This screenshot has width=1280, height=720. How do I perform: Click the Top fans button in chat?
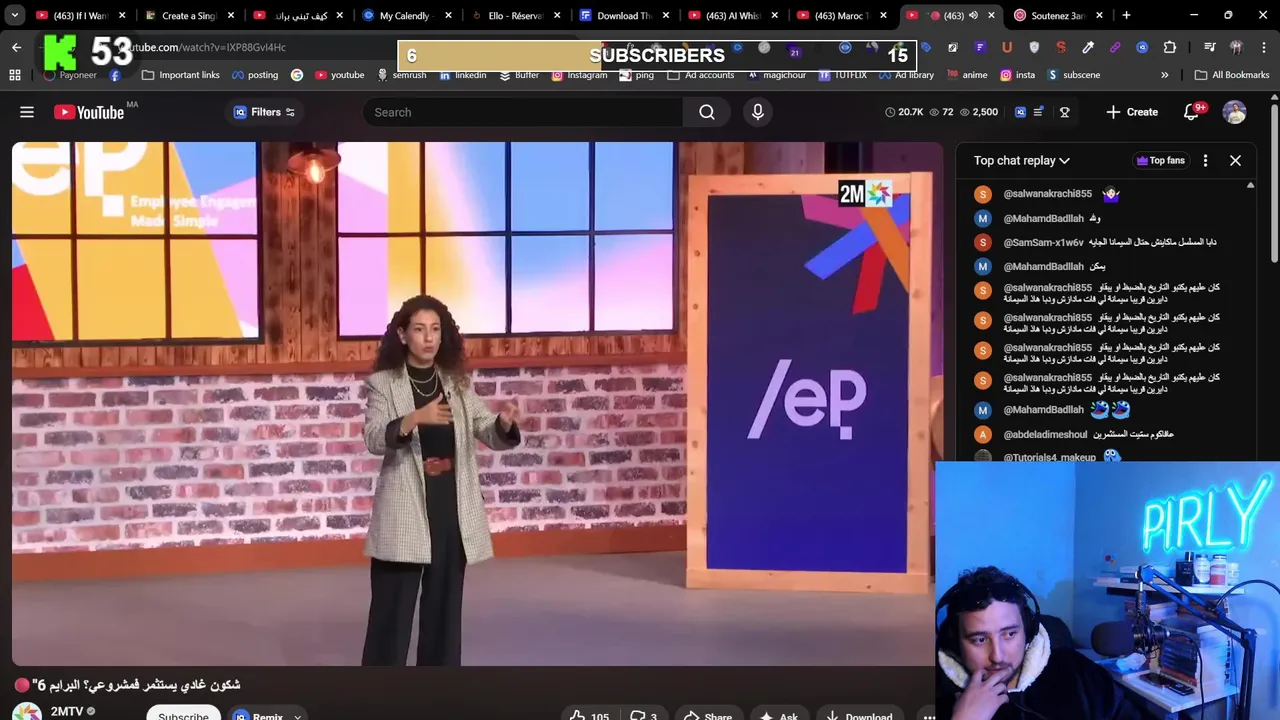pos(1160,160)
